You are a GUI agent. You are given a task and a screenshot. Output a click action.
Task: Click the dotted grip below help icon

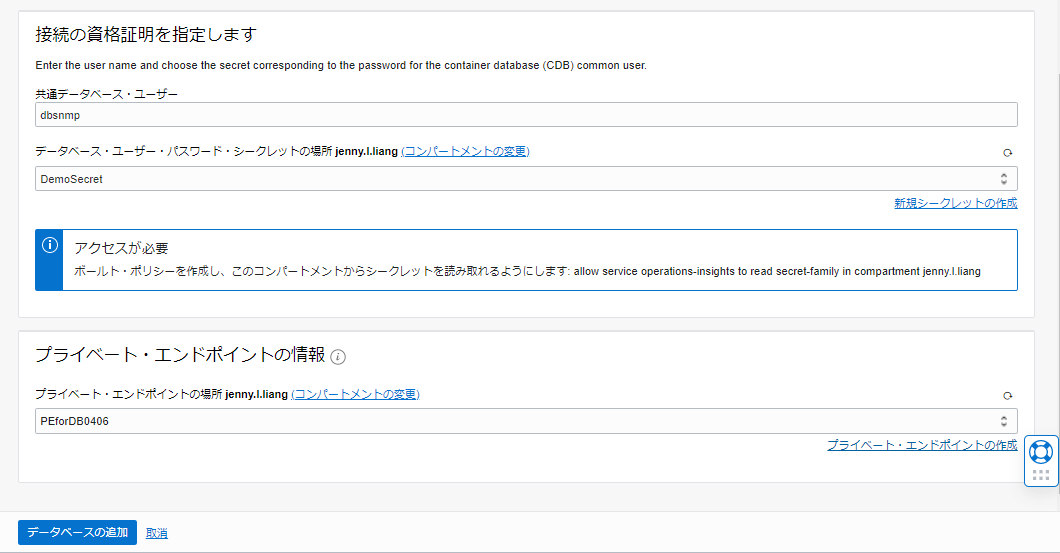click(x=1041, y=476)
